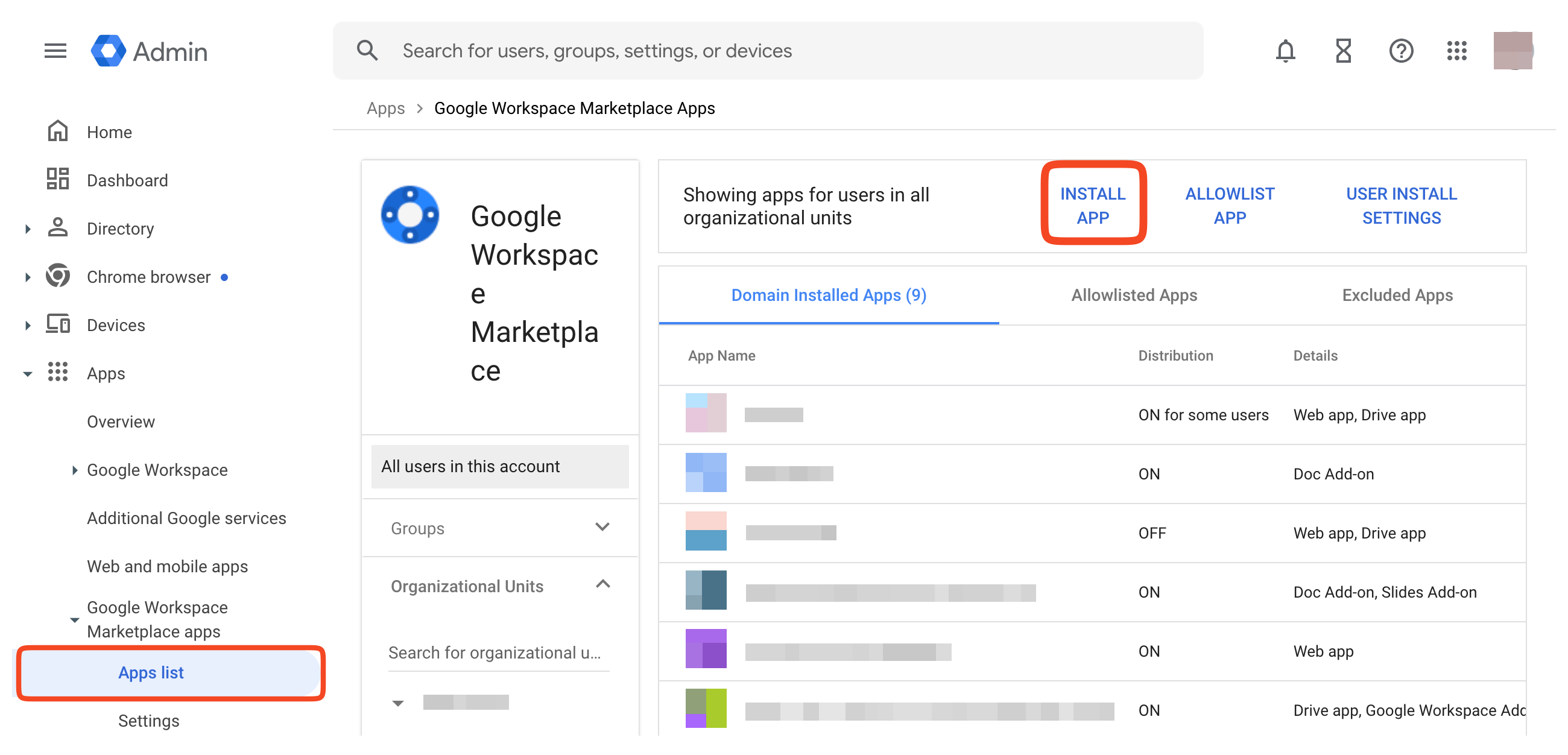Image resolution: width=1568 pixels, height=755 pixels.
Task: Click INSTALL APP button
Action: [x=1093, y=206]
